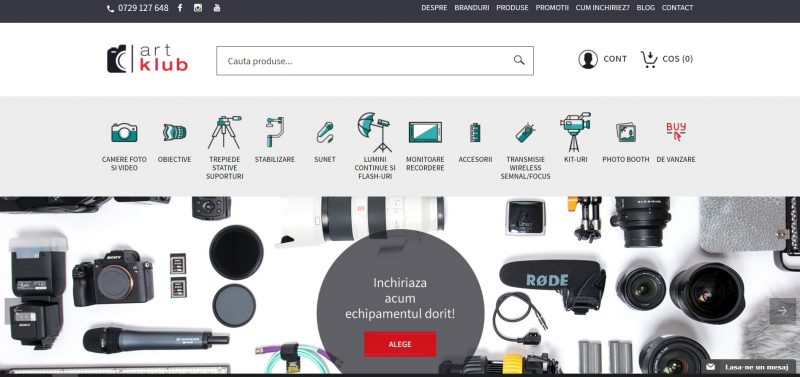Click the search magnifier icon

tap(519, 60)
